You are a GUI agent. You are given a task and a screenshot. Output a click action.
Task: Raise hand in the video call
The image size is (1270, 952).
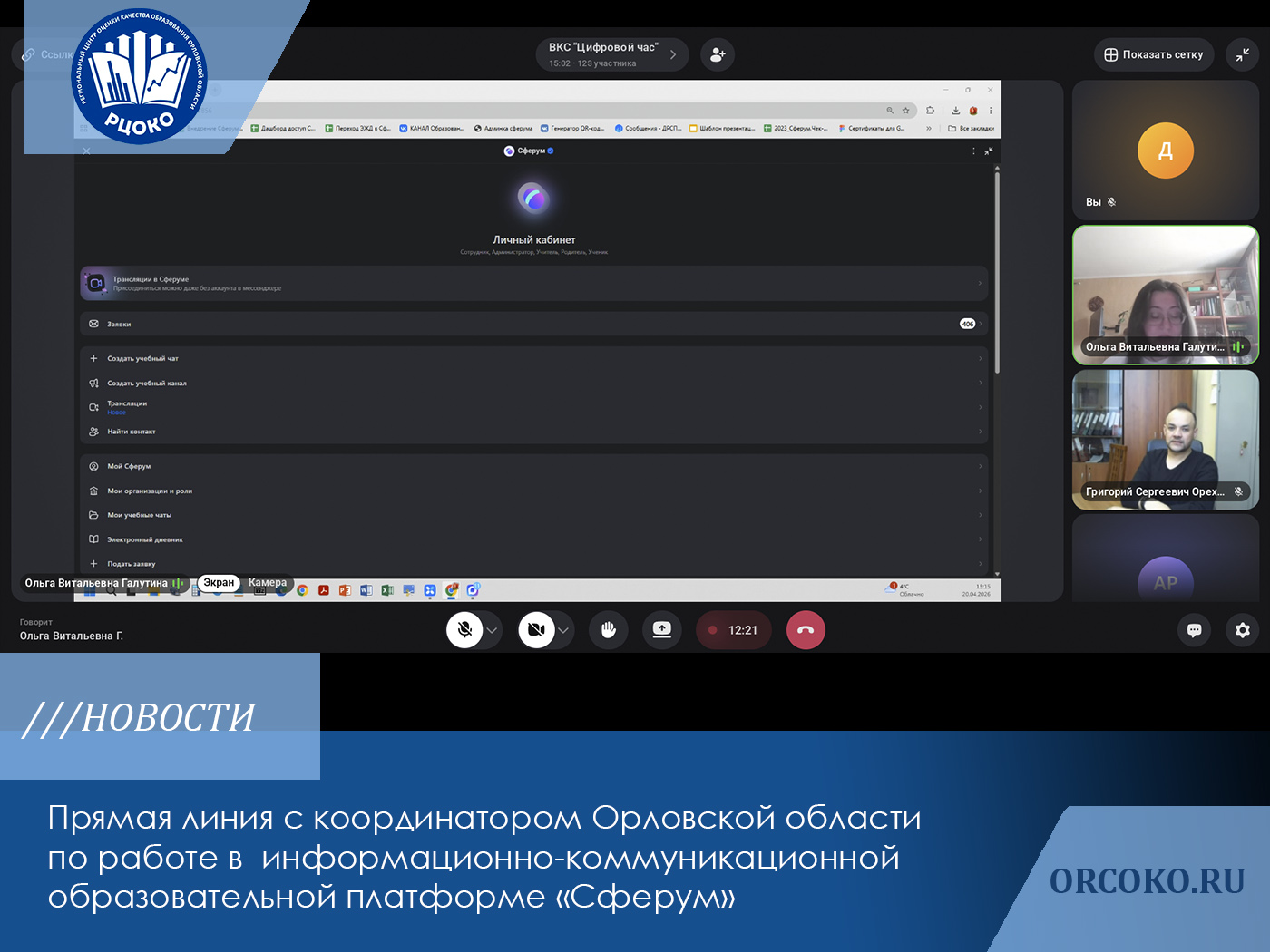click(x=608, y=630)
